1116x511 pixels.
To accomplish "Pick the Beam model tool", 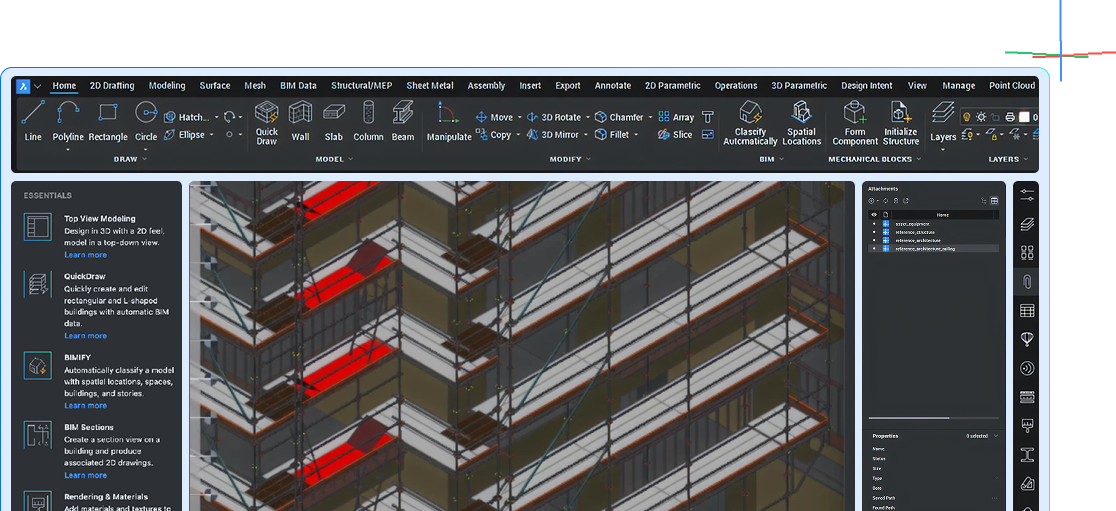I will (403, 121).
